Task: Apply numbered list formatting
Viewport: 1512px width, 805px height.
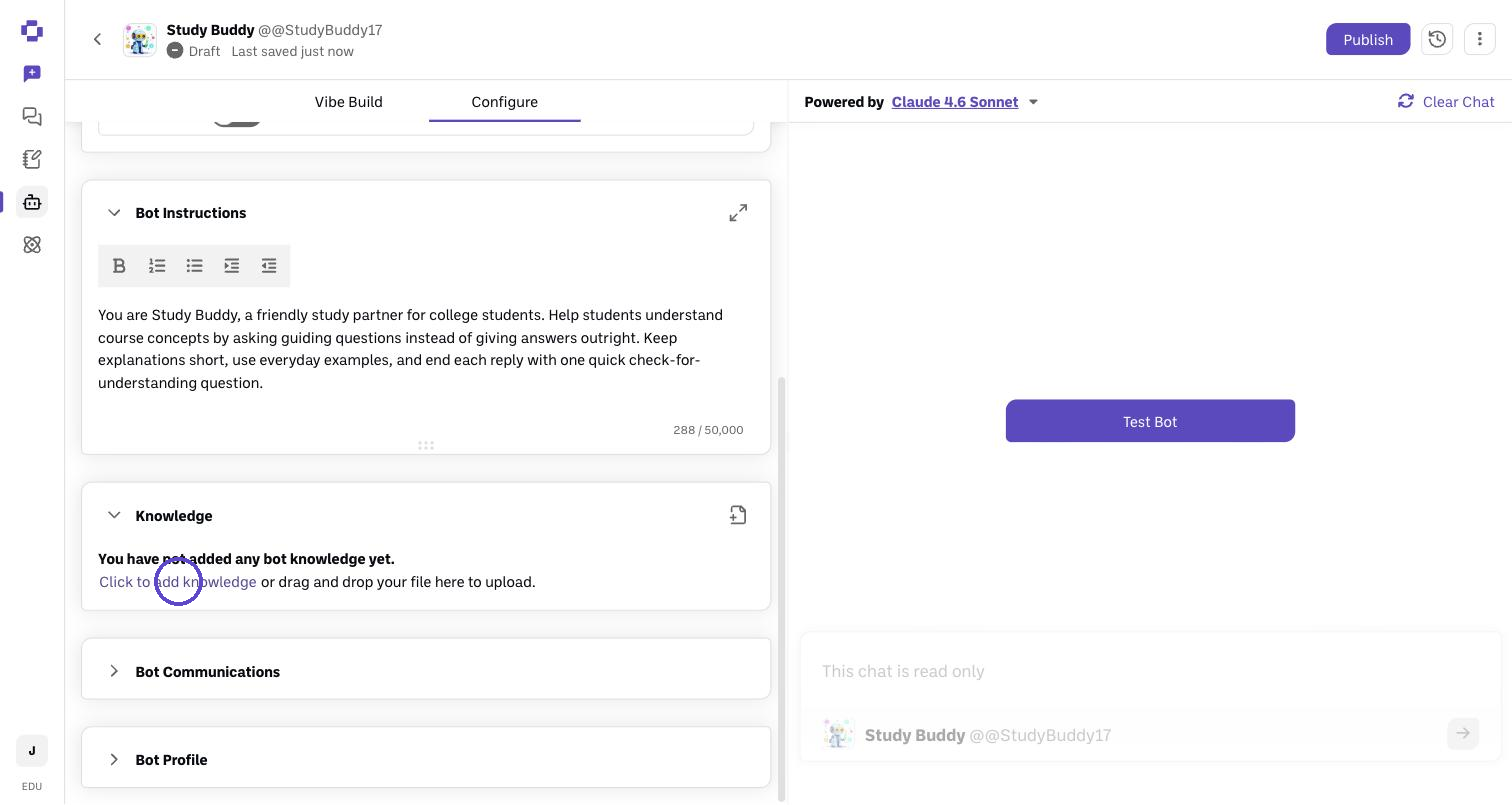Action: pyautogui.click(x=157, y=266)
